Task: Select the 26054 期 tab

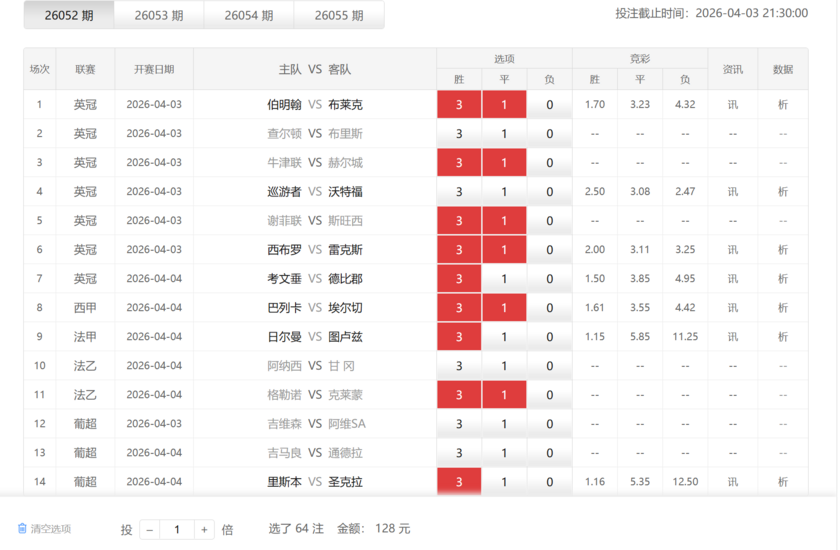Action: coord(249,15)
